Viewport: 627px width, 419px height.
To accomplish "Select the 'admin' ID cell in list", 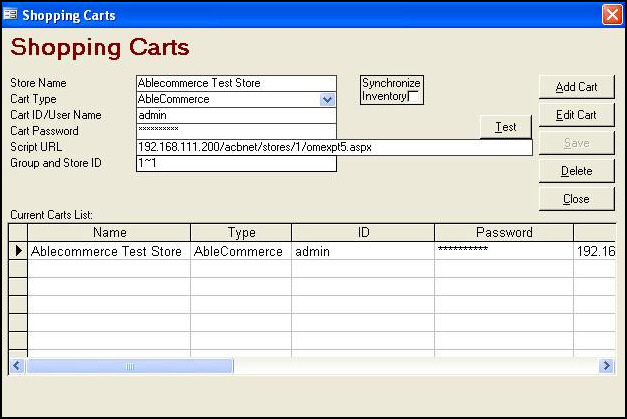I will point(363,251).
